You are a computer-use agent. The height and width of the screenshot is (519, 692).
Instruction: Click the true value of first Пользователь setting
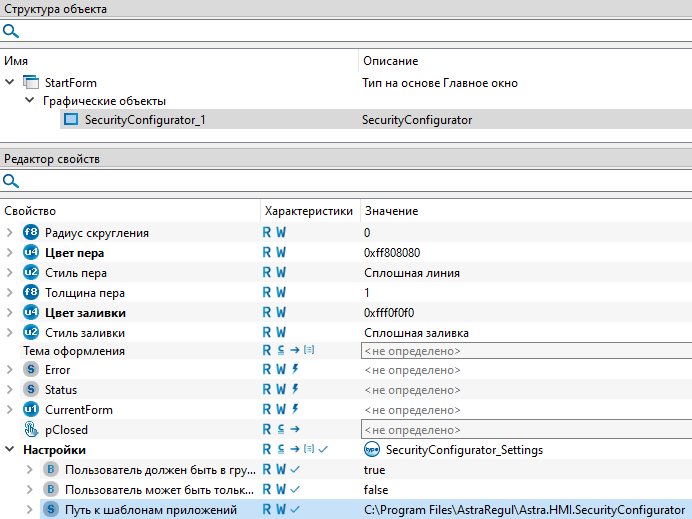coord(374,469)
